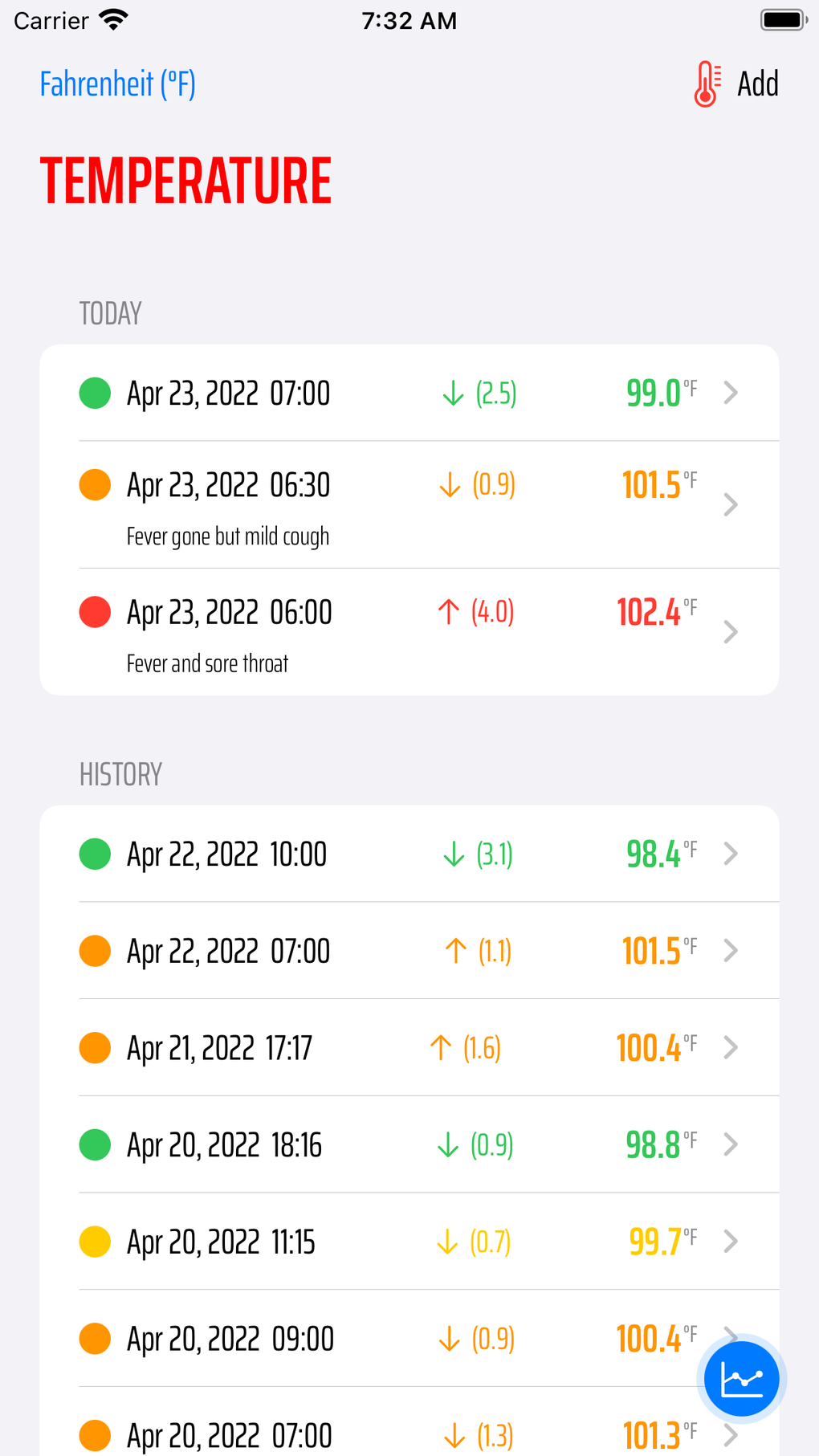819x1456 pixels.
Task: Click green status dot for Apr 23 07:00
Action: pos(95,394)
